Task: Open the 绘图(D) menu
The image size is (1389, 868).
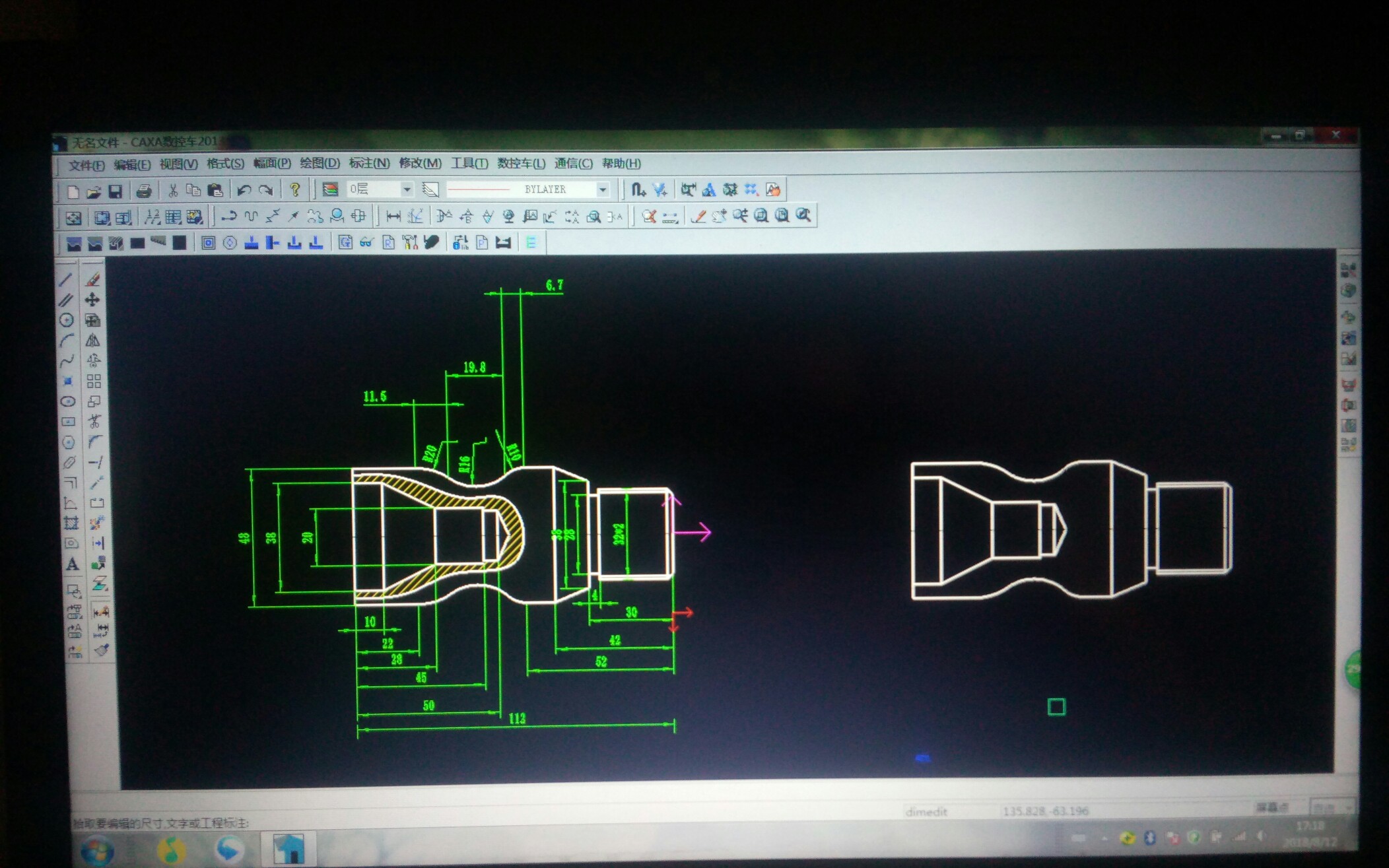Action: click(x=320, y=163)
